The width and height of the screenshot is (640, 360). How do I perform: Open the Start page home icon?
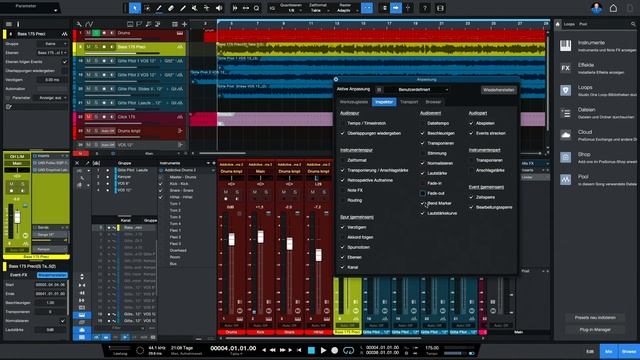(x=613, y=8)
